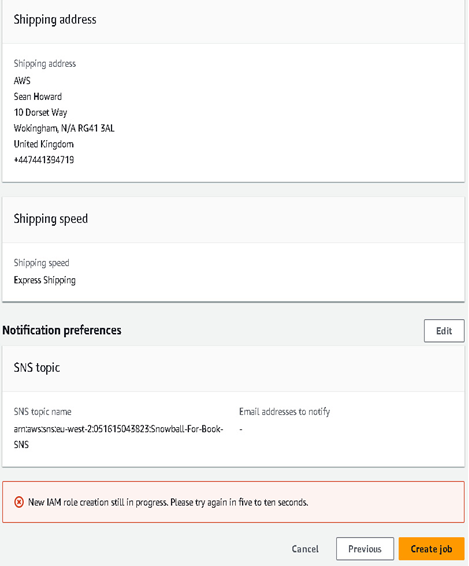The image size is (469, 566).
Task: Click the Email addresses to notify label
Action: (285, 412)
